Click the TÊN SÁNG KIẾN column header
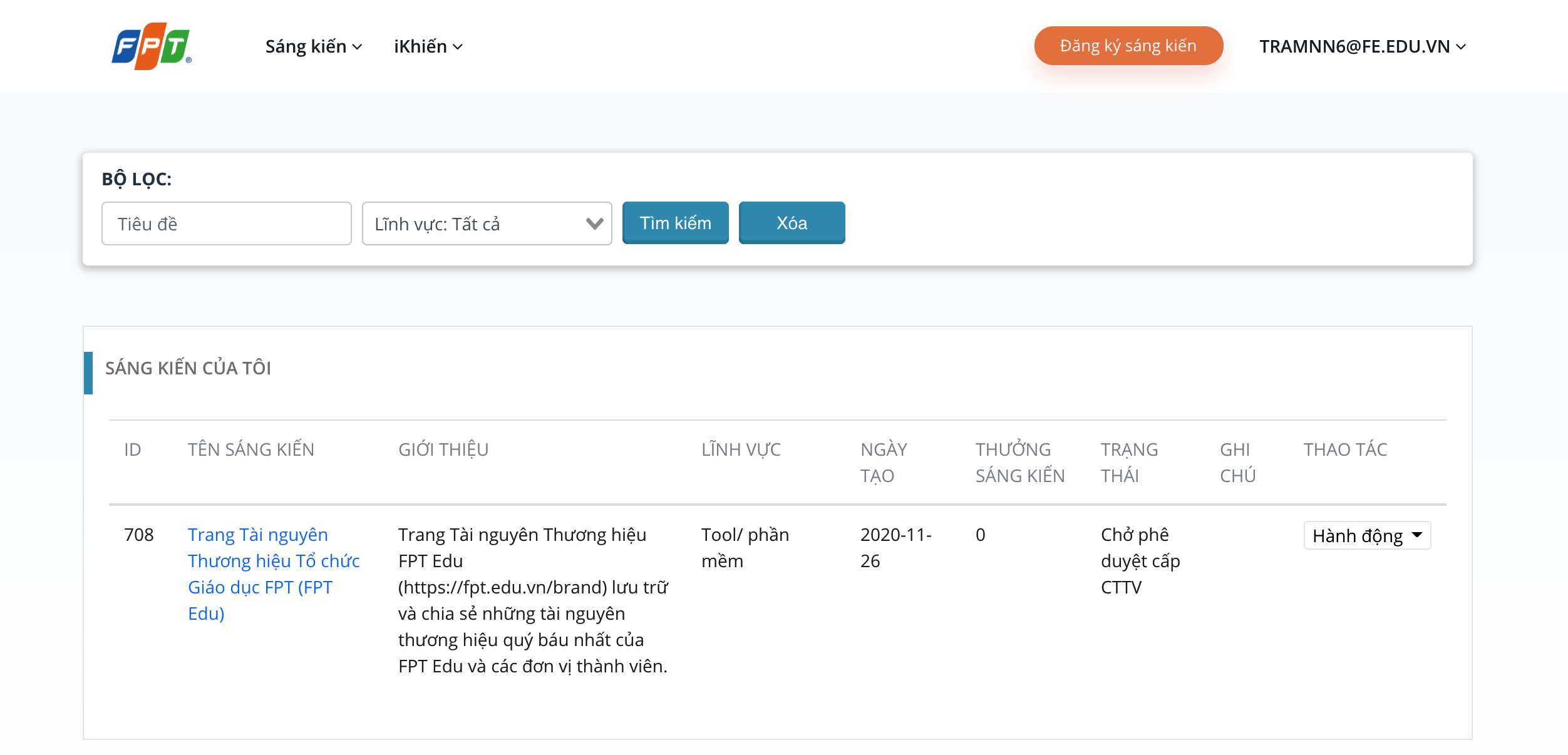Image resolution: width=1568 pixels, height=755 pixels. pos(250,449)
